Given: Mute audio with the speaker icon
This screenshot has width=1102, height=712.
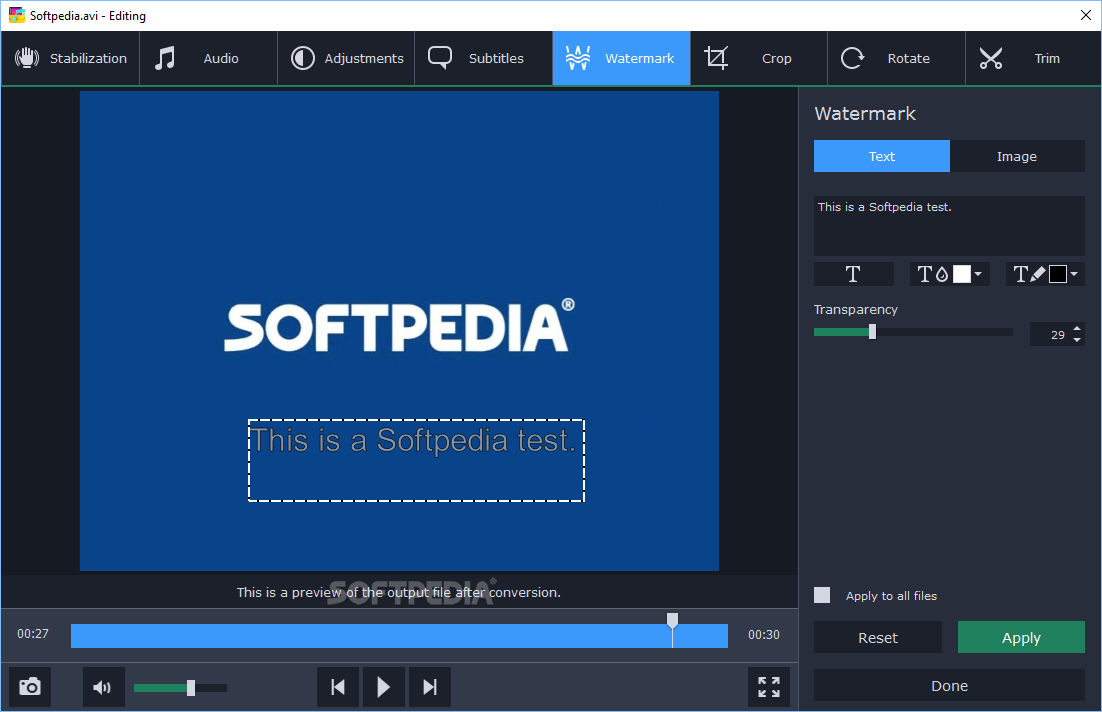Looking at the screenshot, I should (x=103, y=687).
